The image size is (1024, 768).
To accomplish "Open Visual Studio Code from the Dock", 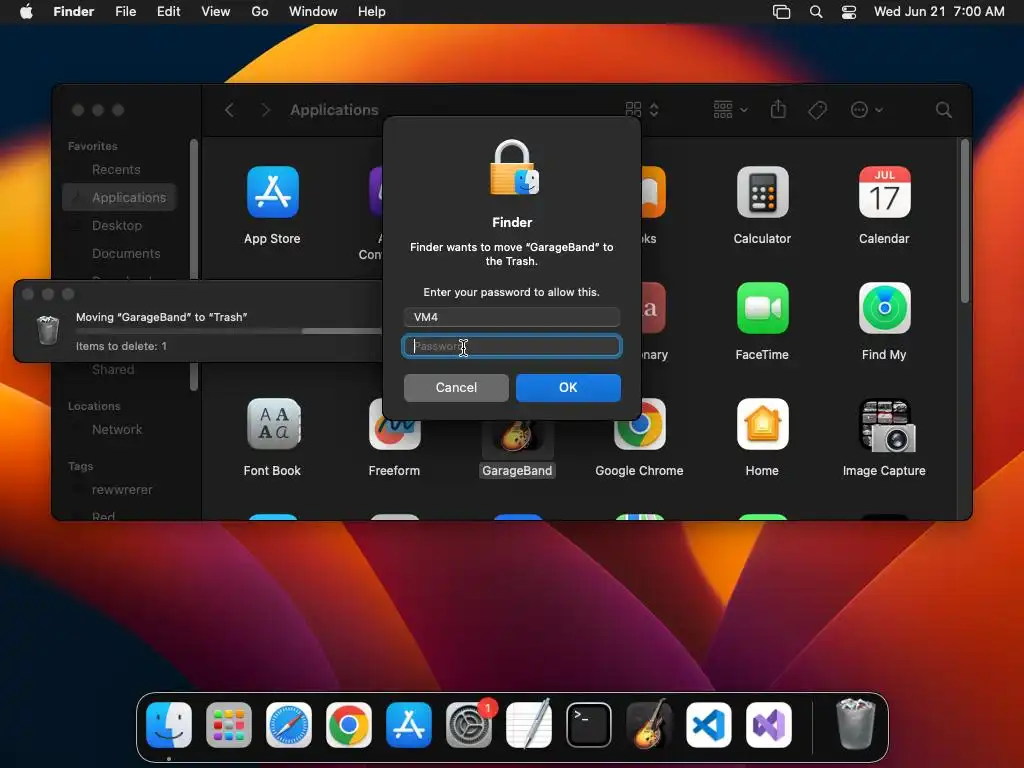I will 709,725.
